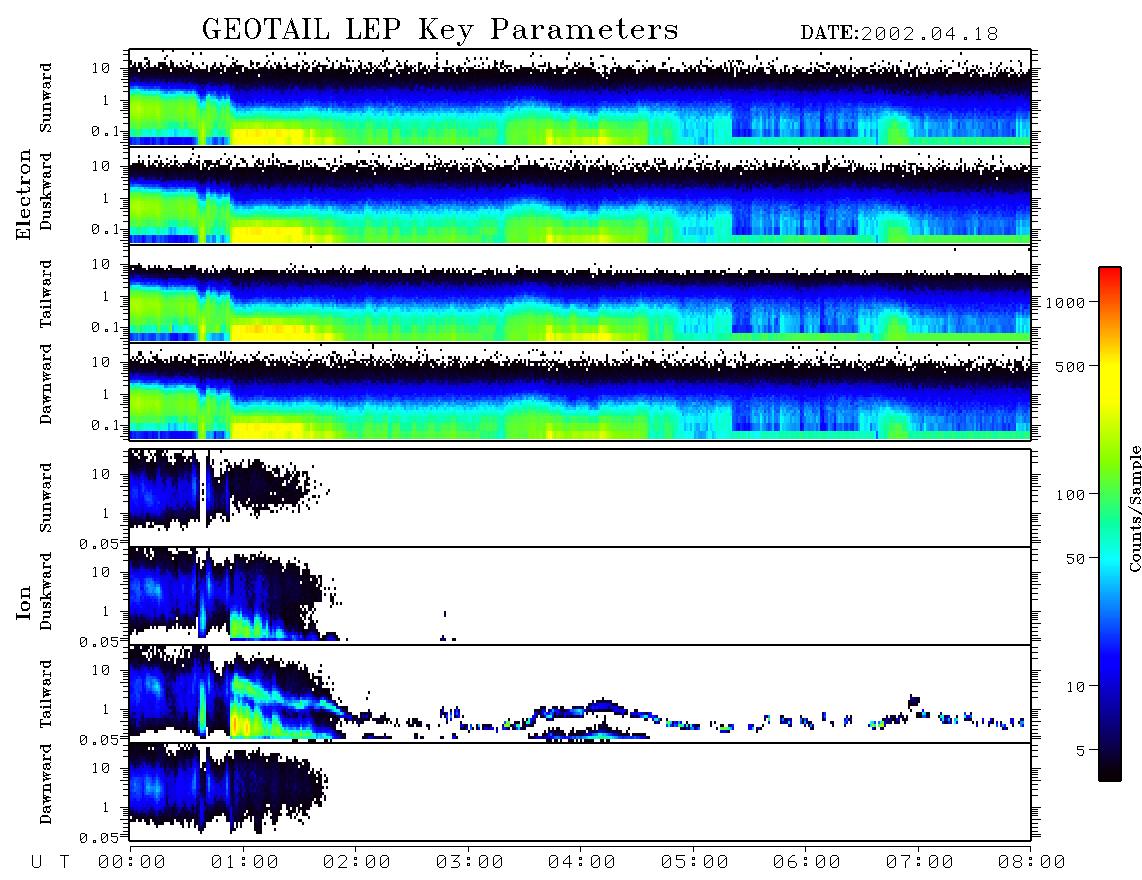Click the "U T" time axis label
Screen dimensions: 1142x880
(x=50, y=863)
